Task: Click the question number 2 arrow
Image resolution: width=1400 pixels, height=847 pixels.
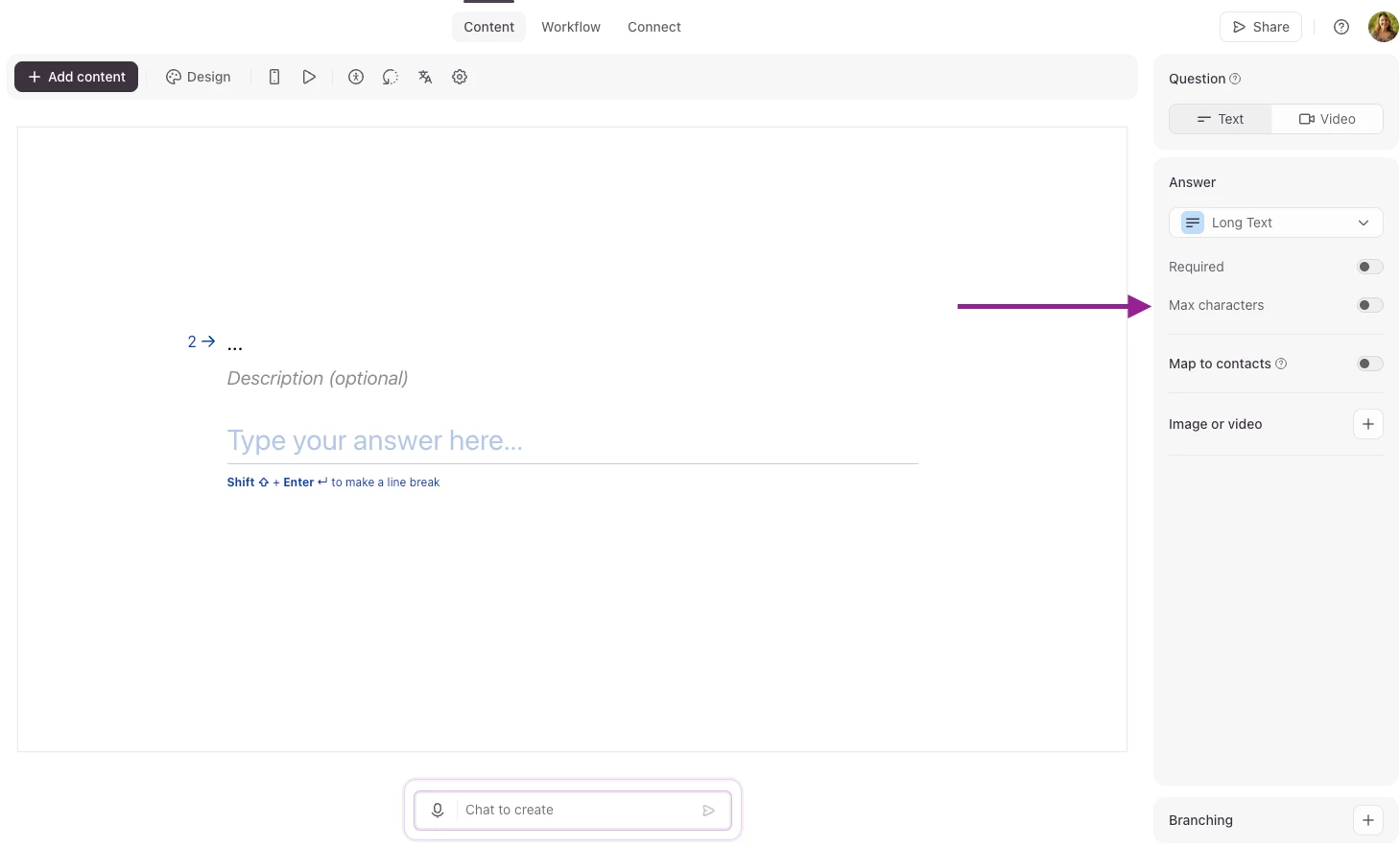Action: click(x=202, y=341)
